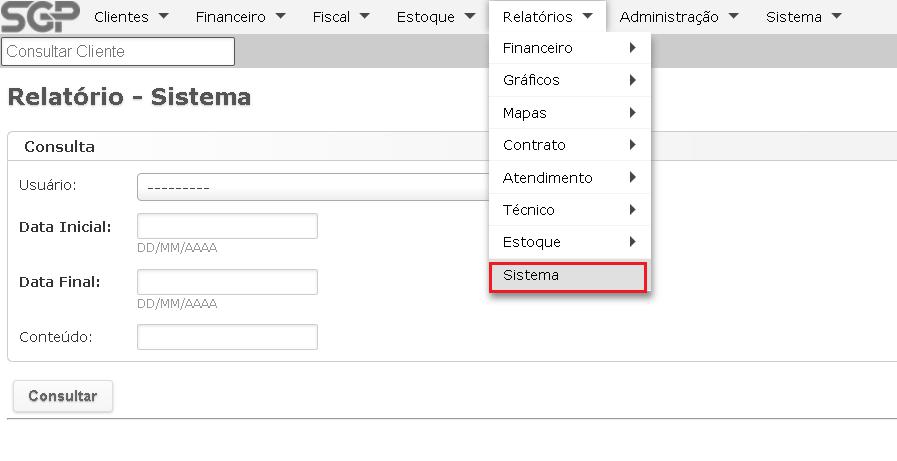Open the Contrato reports submenu
The image size is (897, 461).
569,145
